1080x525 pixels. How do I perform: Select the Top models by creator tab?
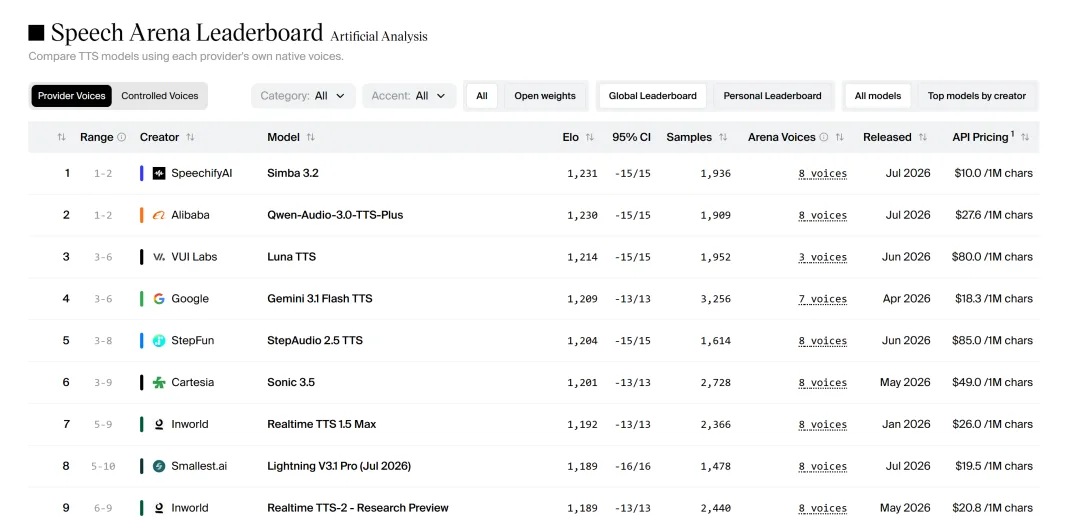point(977,96)
